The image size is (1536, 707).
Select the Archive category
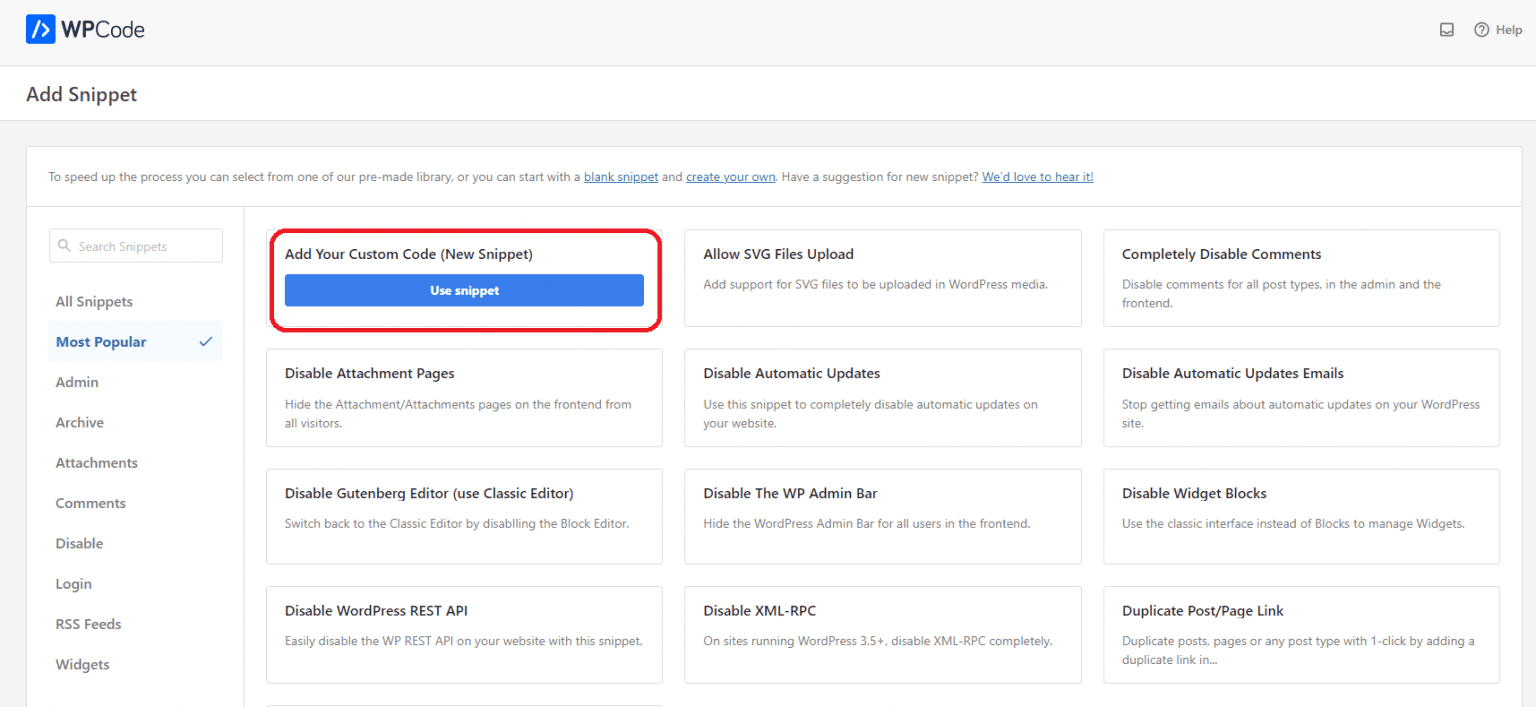click(79, 422)
